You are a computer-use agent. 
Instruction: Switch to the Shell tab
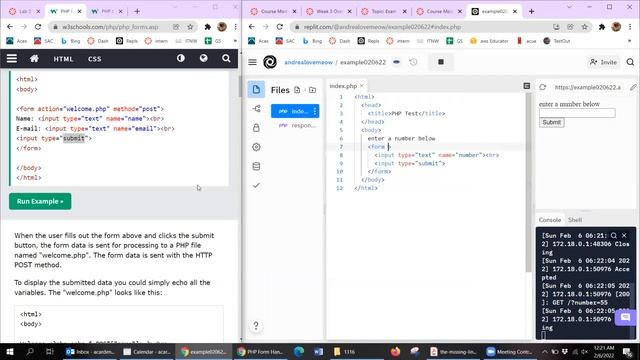pos(575,220)
